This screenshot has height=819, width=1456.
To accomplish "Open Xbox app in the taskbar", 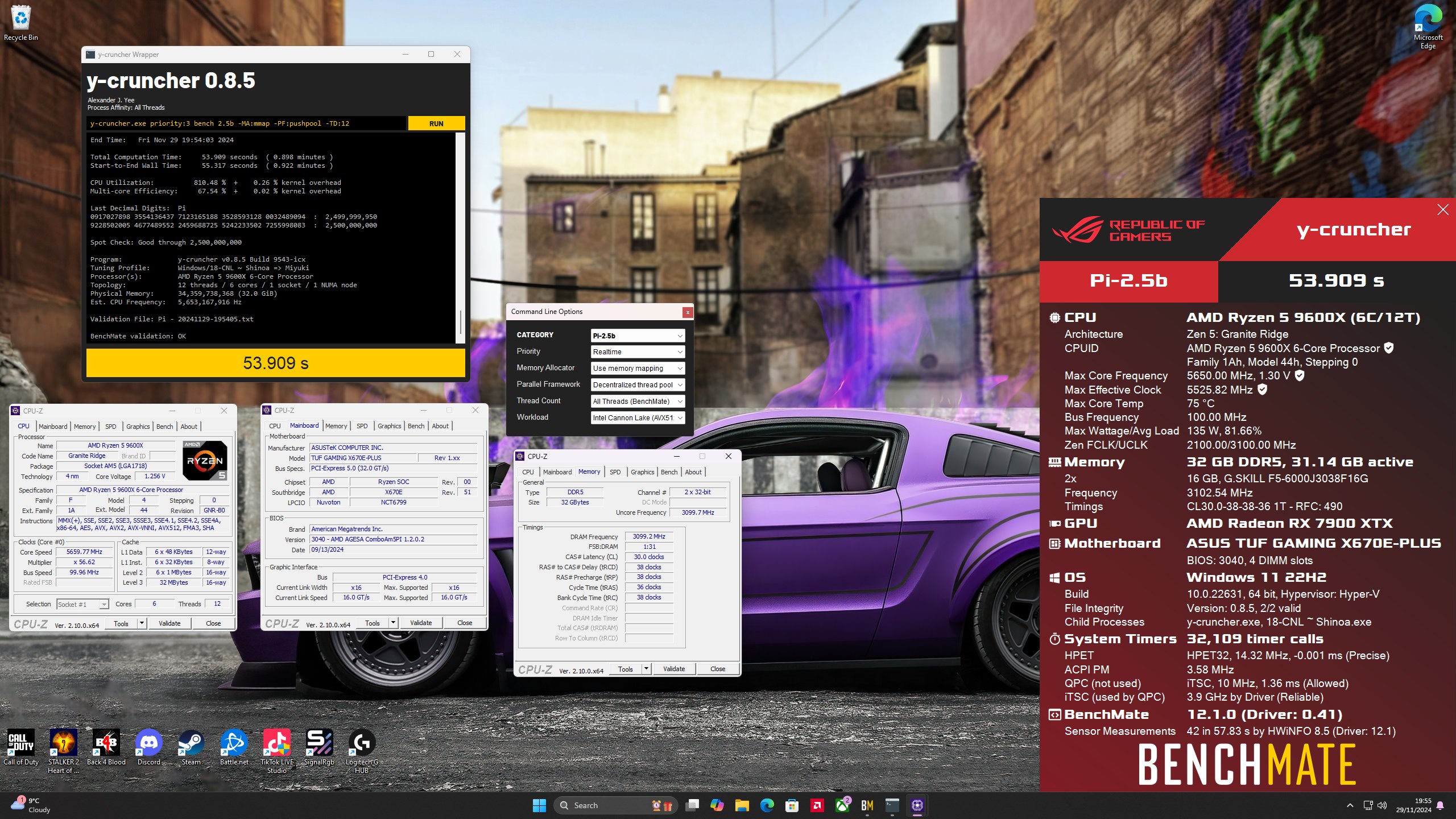I will (842, 805).
